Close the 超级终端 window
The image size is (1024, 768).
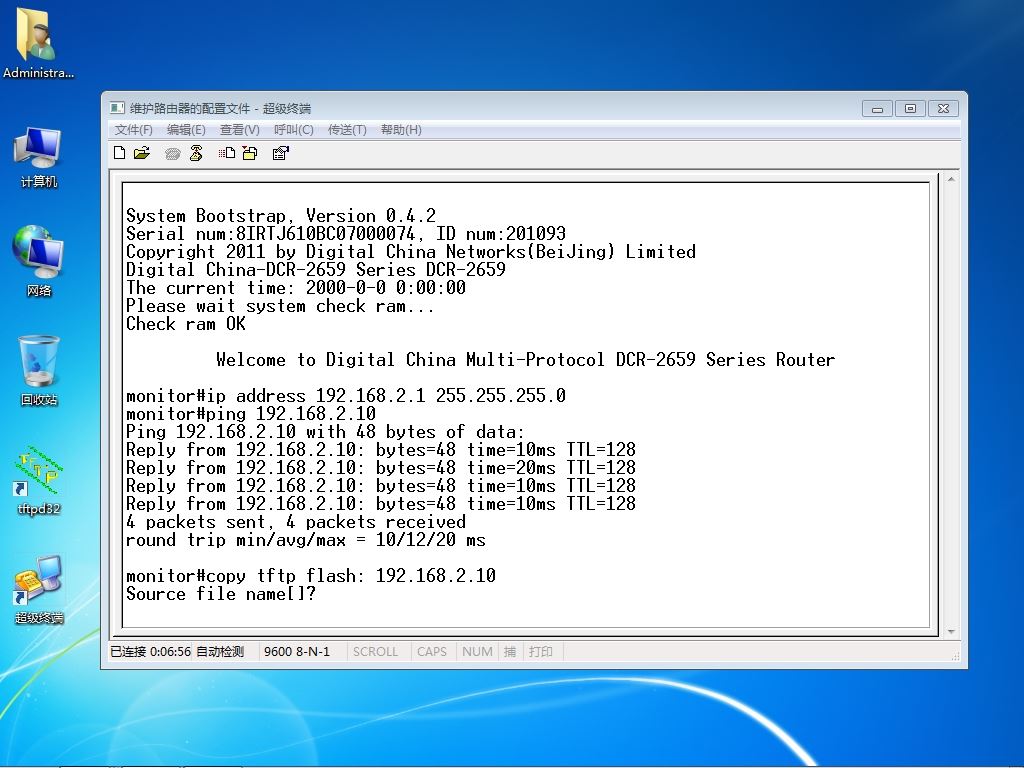pyautogui.click(x=943, y=108)
